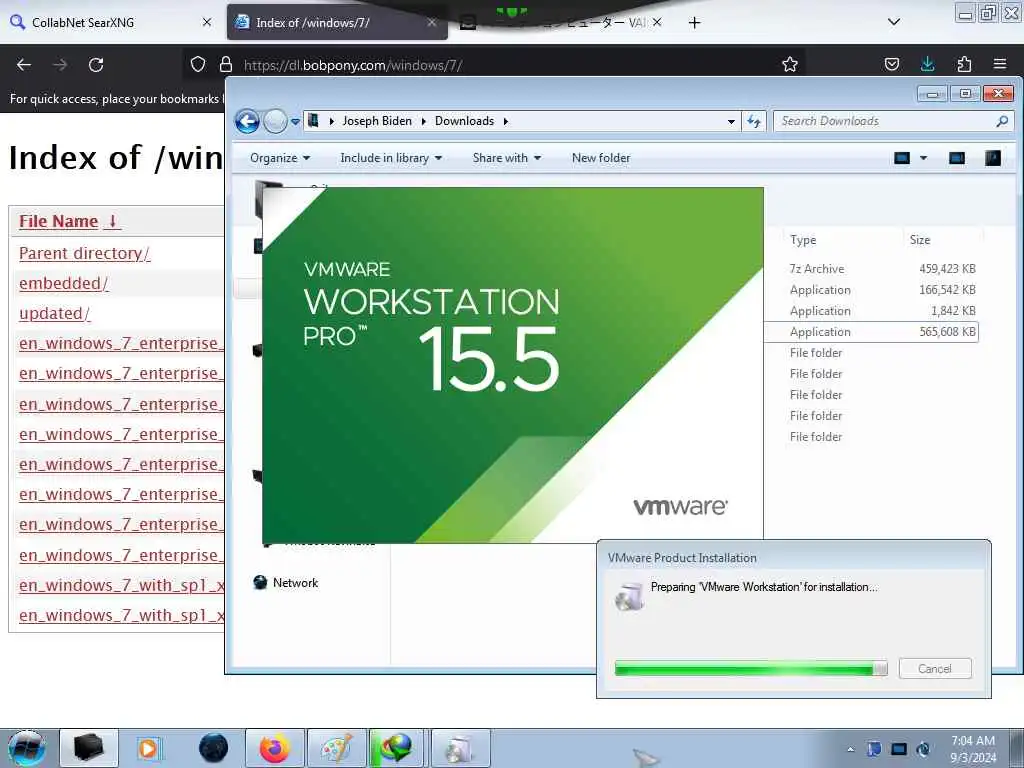Close the CollabNet SearXNG tab
This screenshot has width=1024, height=768.
click(207, 22)
